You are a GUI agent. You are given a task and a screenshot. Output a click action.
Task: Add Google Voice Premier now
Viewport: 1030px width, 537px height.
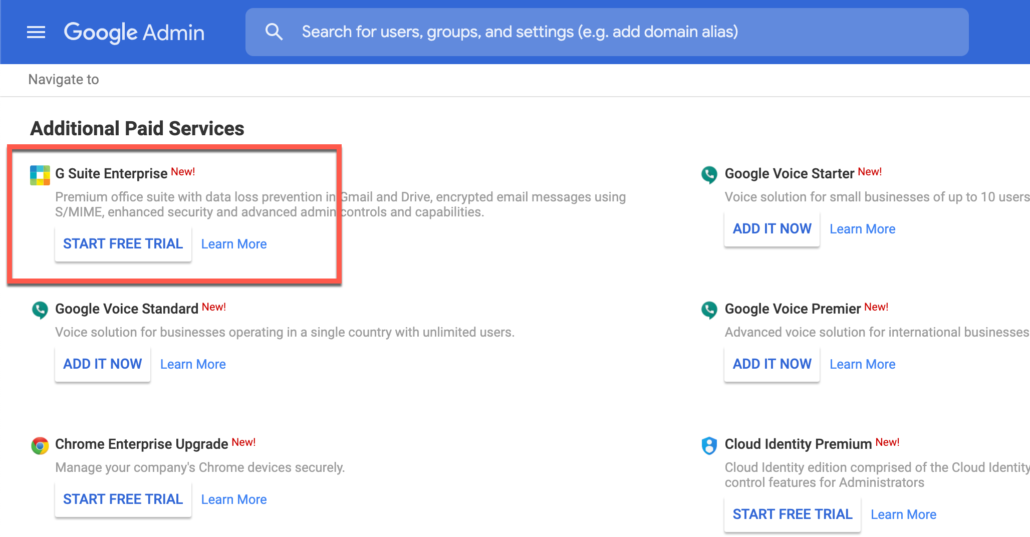[x=772, y=364]
